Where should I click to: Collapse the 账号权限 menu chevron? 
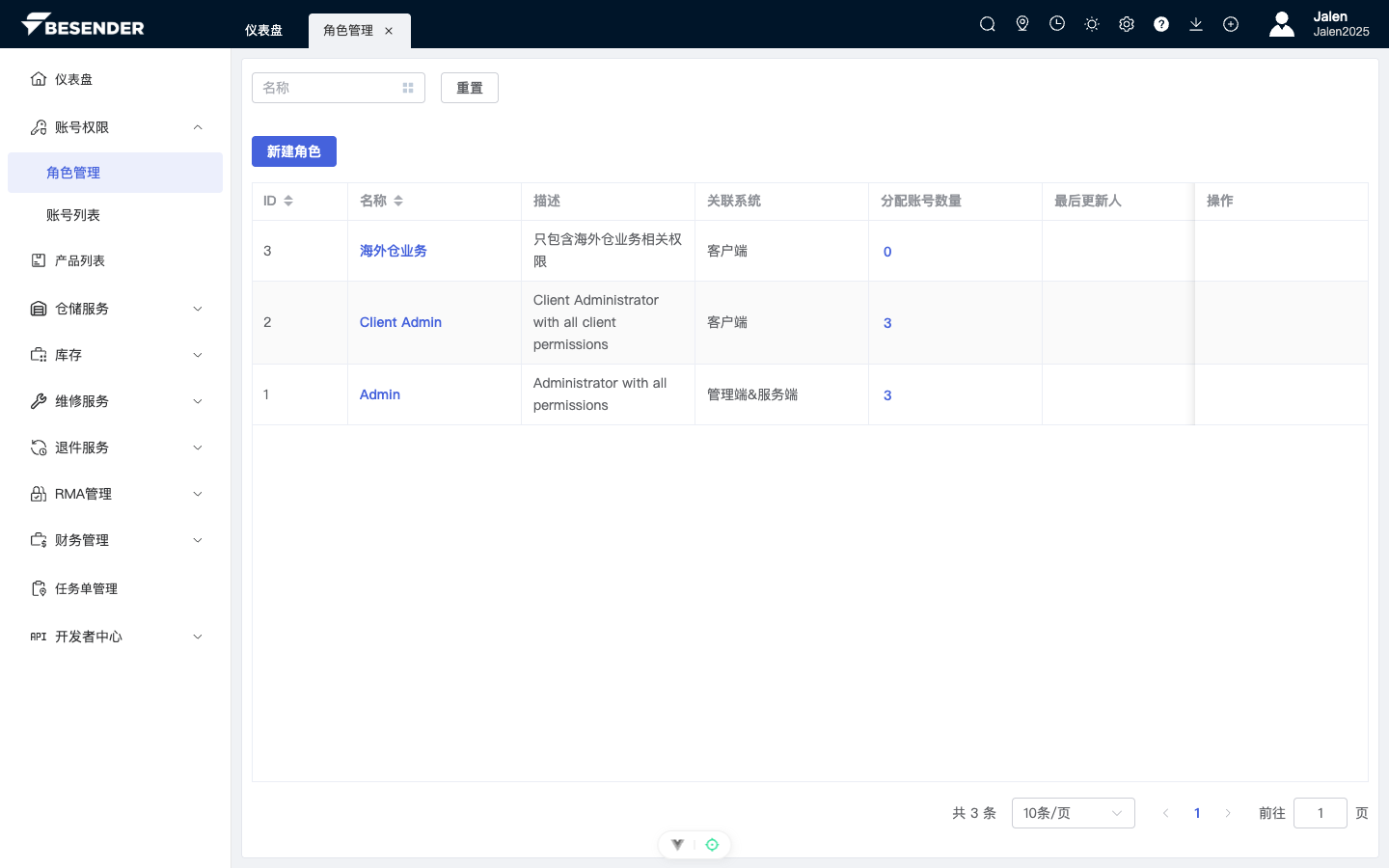pos(198,127)
